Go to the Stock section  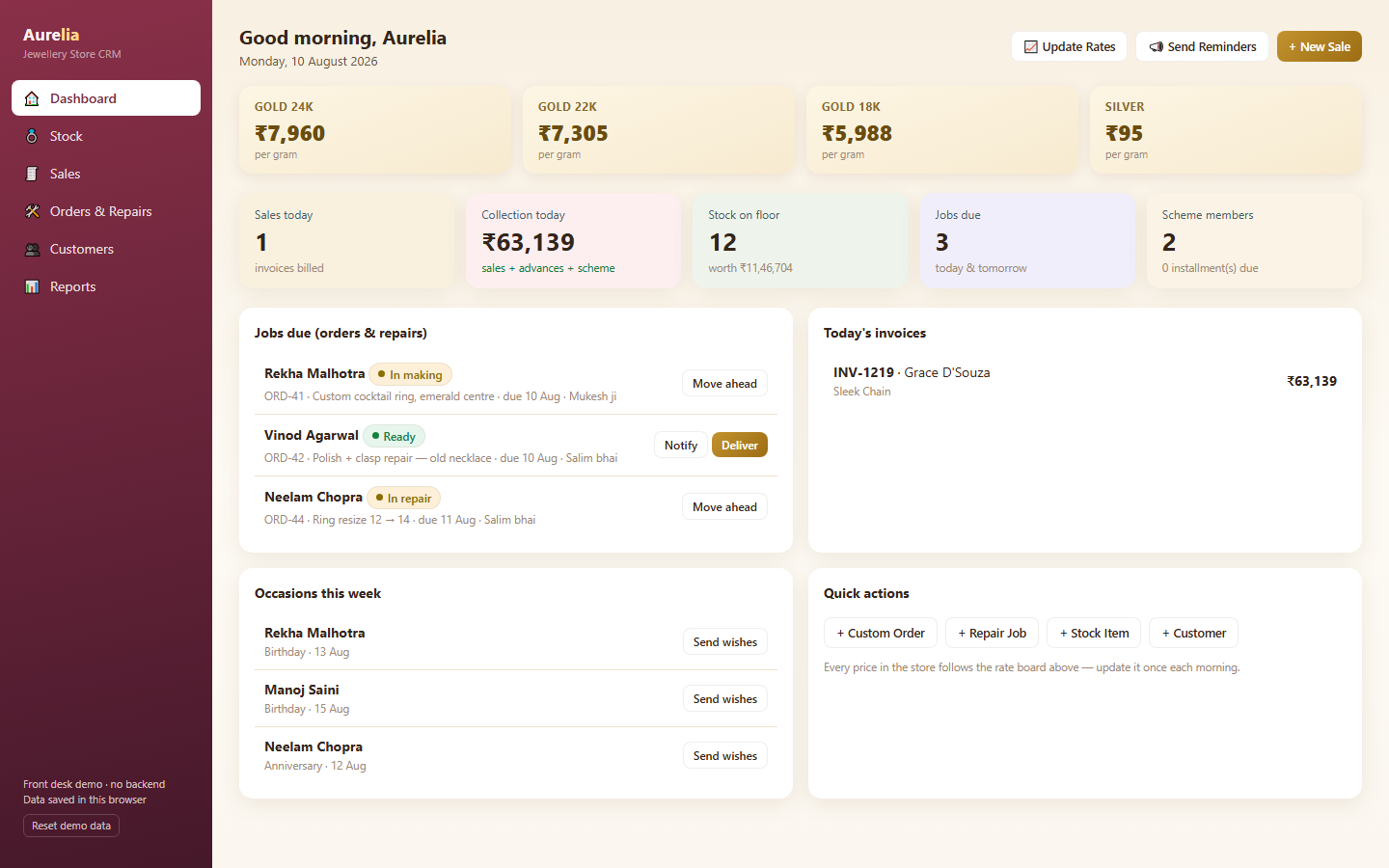pyautogui.click(x=106, y=136)
